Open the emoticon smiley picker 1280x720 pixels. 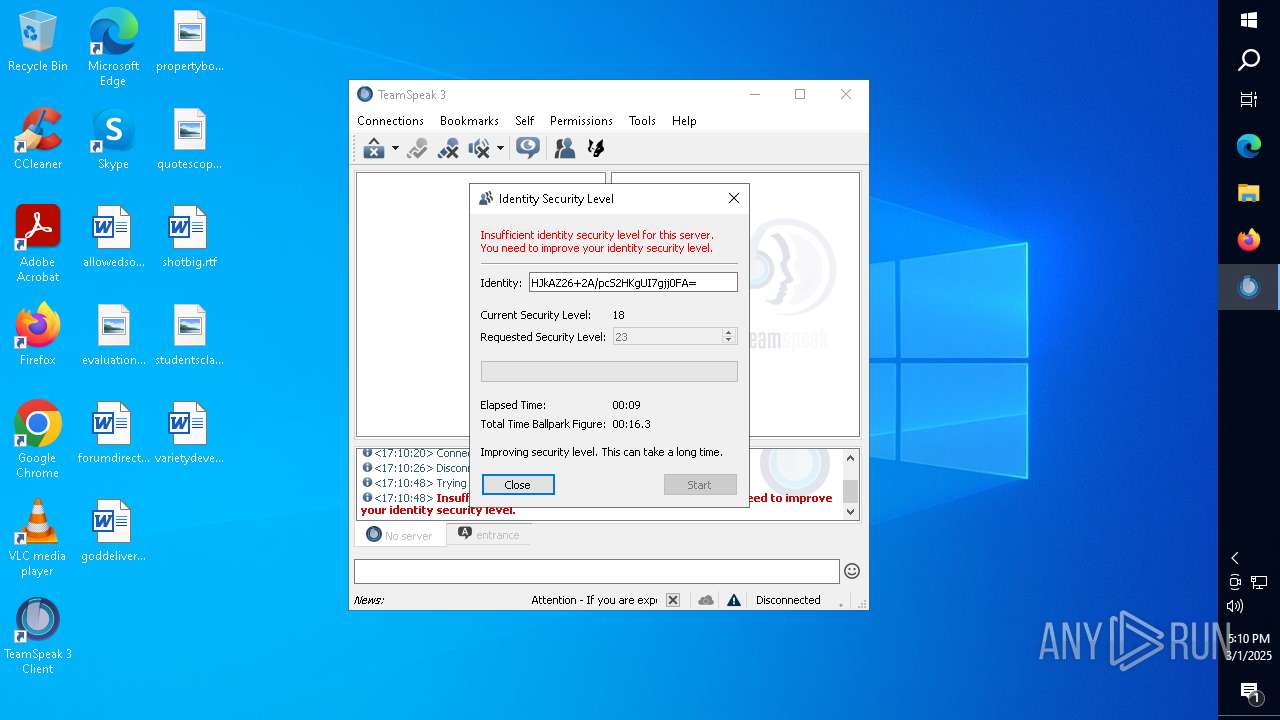click(852, 571)
